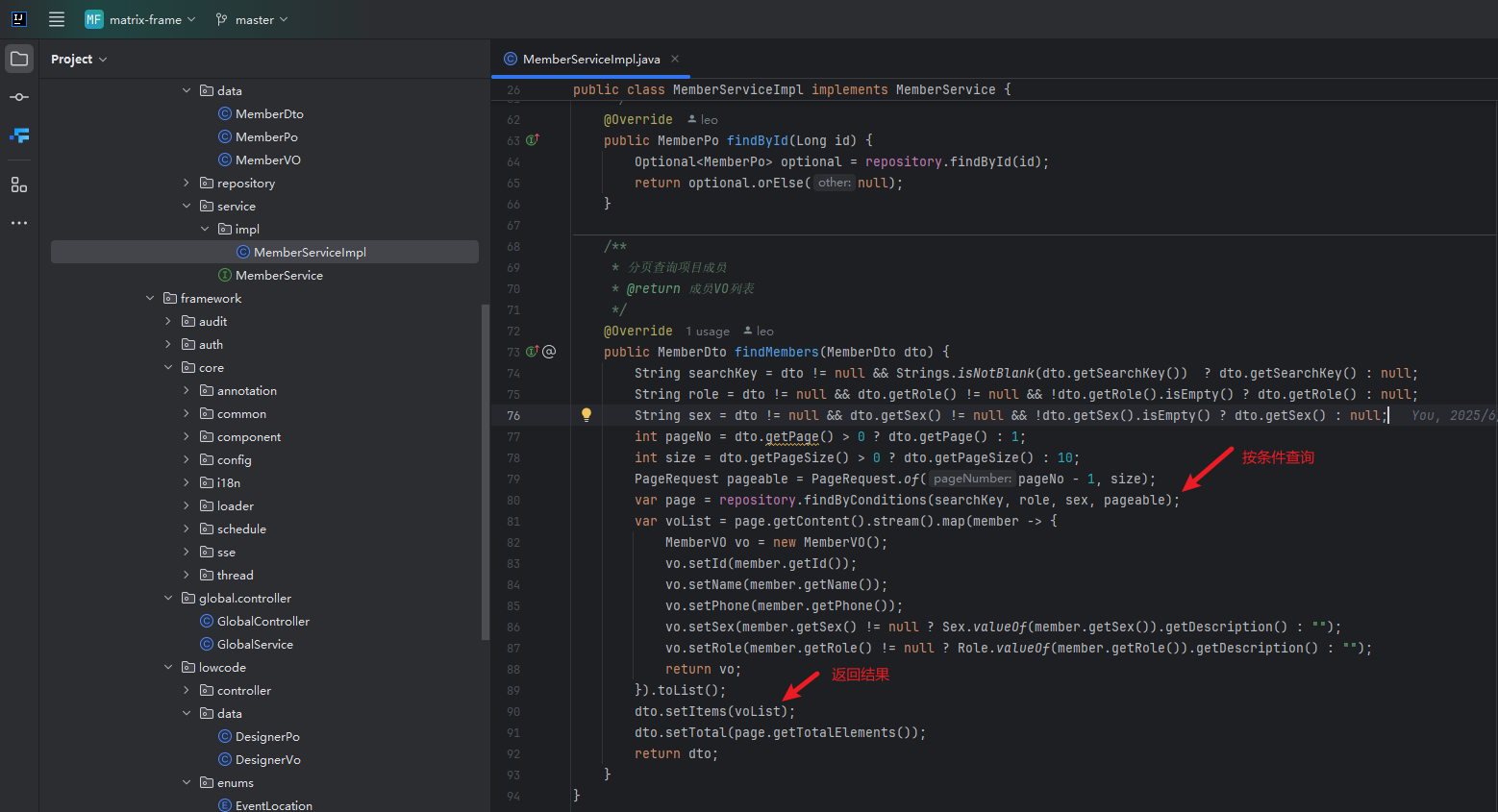
Task: Open the Structure tool window icon
Action: [19, 185]
